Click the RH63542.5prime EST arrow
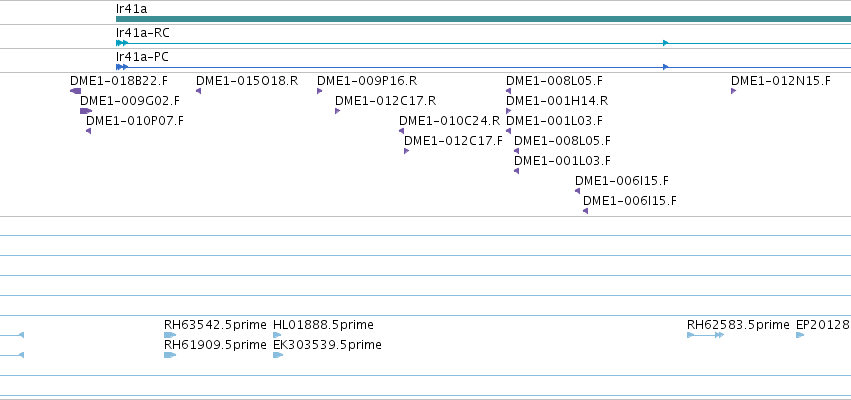The image size is (851, 400). pyautogui.click(x=170, y=335)
